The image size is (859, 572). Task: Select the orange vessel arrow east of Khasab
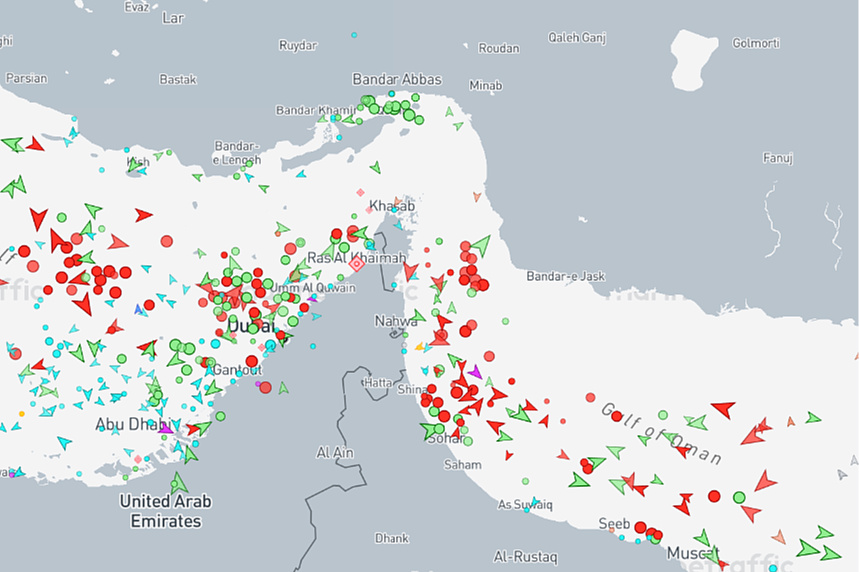(x=477, y=196)
